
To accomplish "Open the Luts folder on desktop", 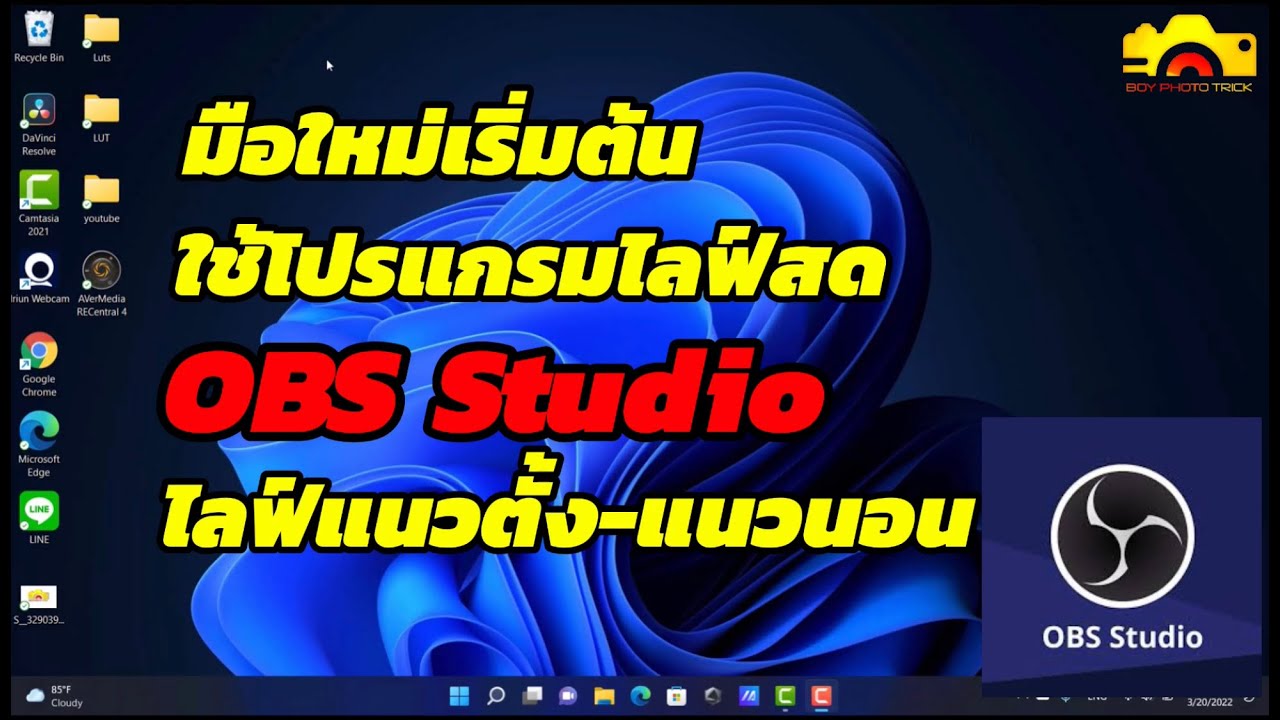I will pyautogui.click(x=101, y=36).
